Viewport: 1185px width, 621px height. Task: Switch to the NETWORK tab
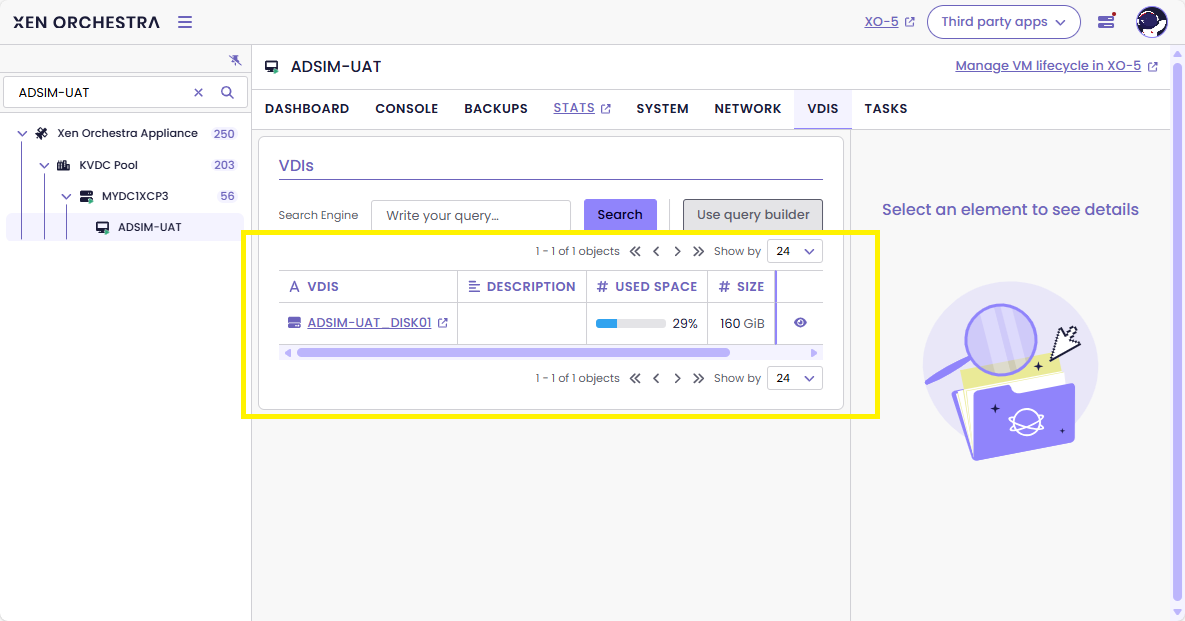pos(747,108)
